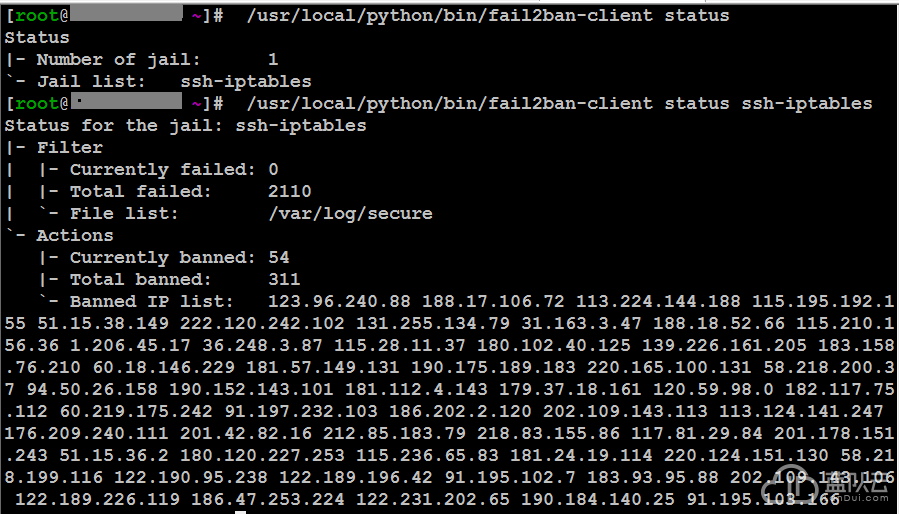
Task: Click the '/var/log/secure' file path
Action: pyautogui.click(x=350, y=213)
